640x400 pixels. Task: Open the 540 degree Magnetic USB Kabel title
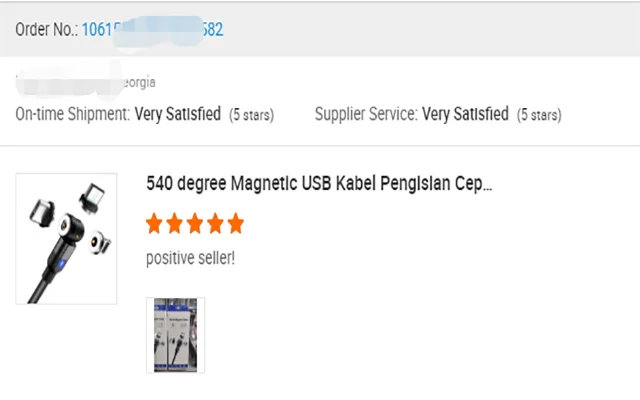coord(319,184)
